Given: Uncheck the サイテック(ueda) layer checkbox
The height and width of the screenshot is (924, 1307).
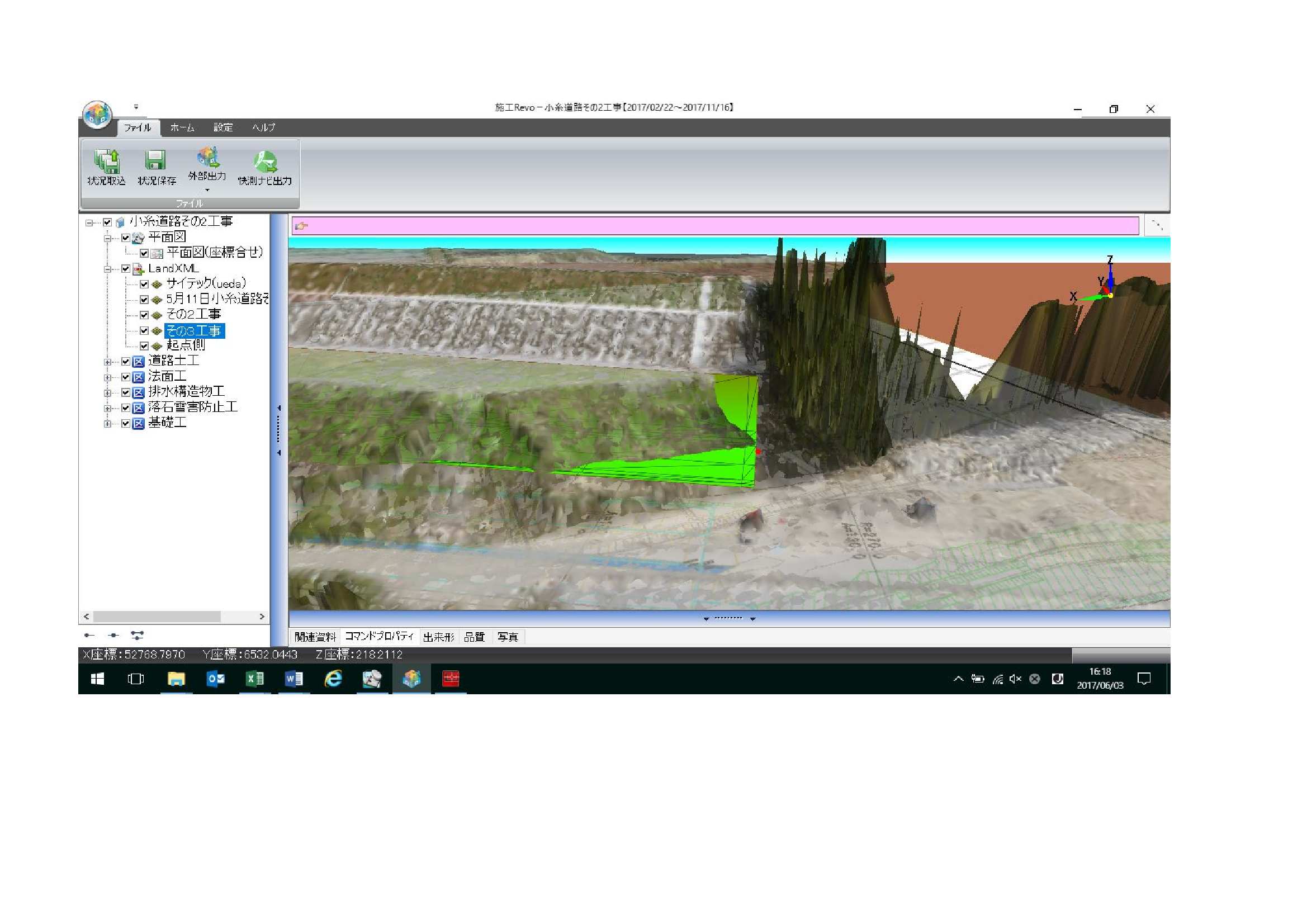Looking at the screenshot, I should tap(144, 284).
